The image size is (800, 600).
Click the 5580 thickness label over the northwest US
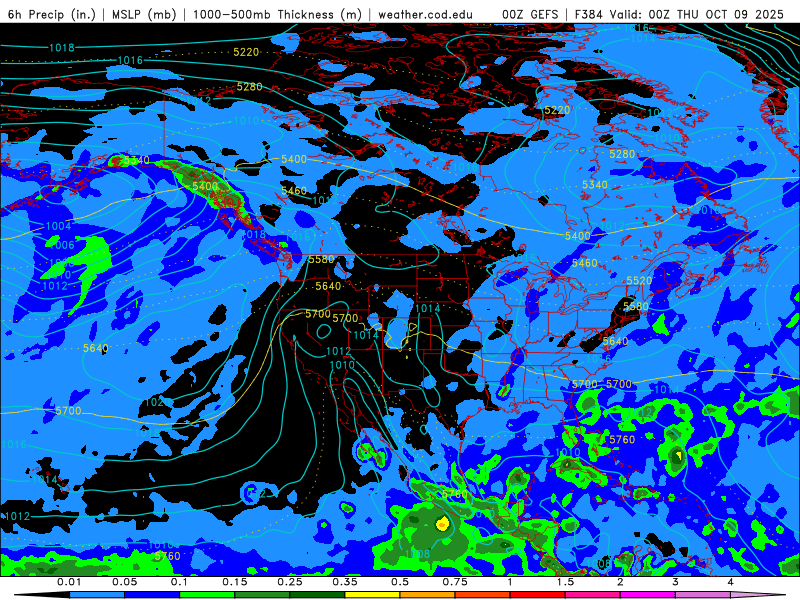point(321,260)
